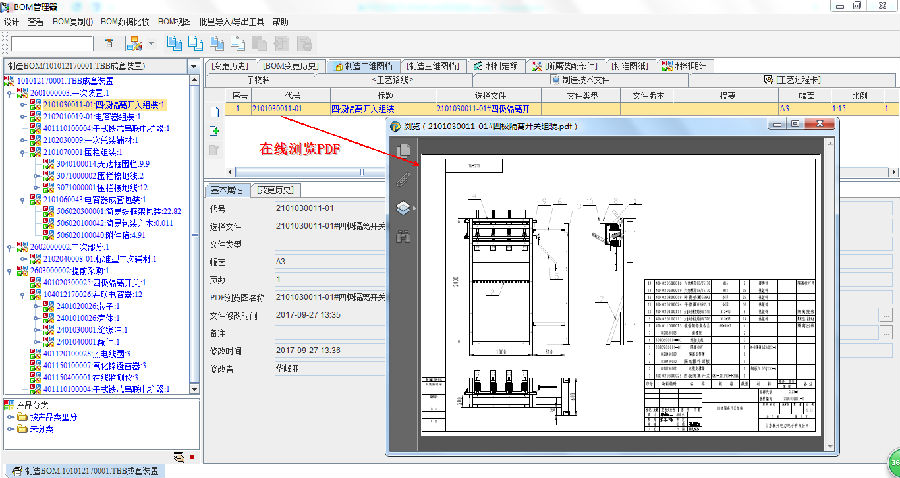Viewport: 900px width, 478px height.
Task: Click the gray delete icon below the plus icon
Action: click(214, 150)
